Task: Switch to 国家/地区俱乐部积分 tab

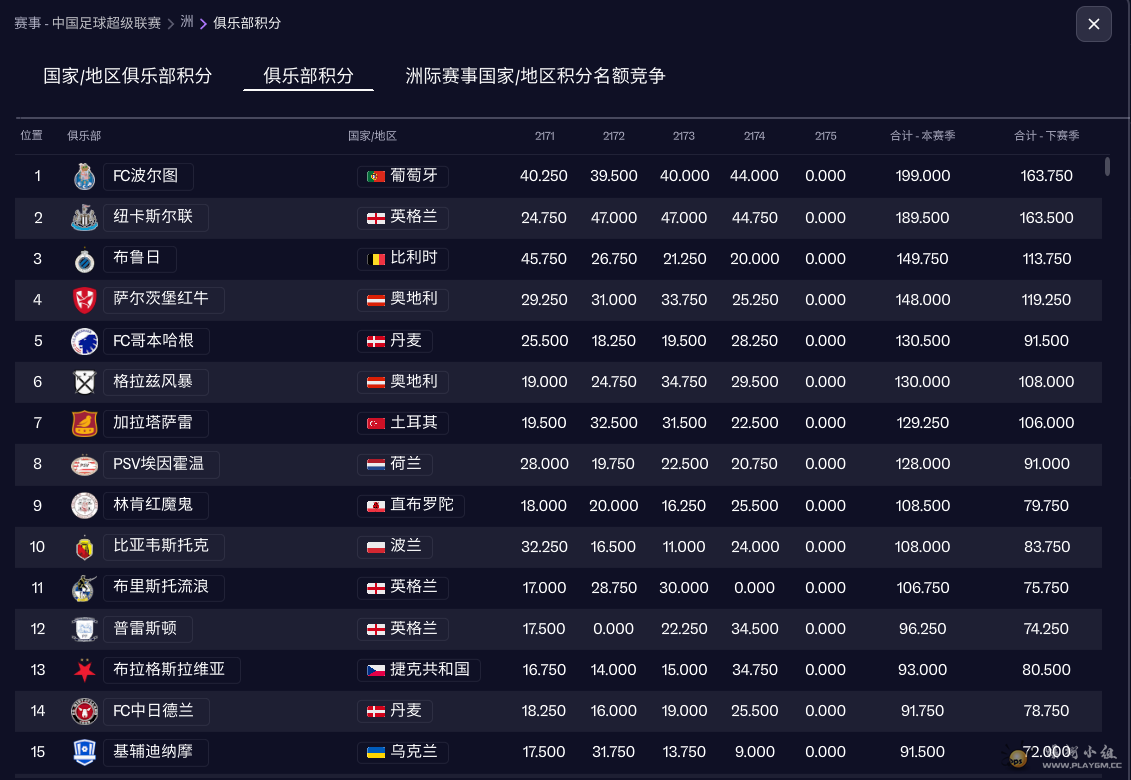Action: [x=128, y=76]
